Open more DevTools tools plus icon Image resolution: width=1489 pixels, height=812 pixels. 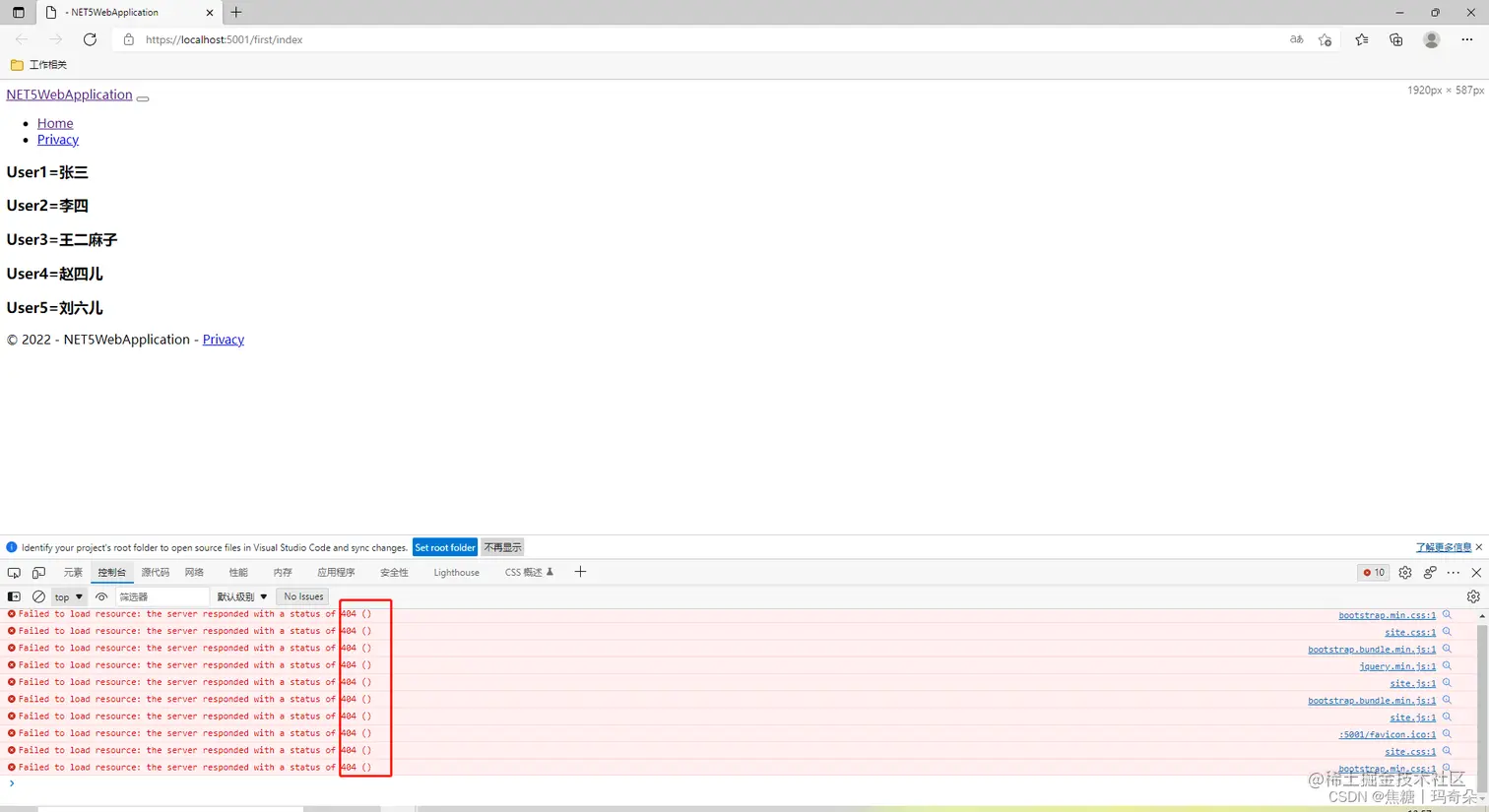(x=580, y=572)
